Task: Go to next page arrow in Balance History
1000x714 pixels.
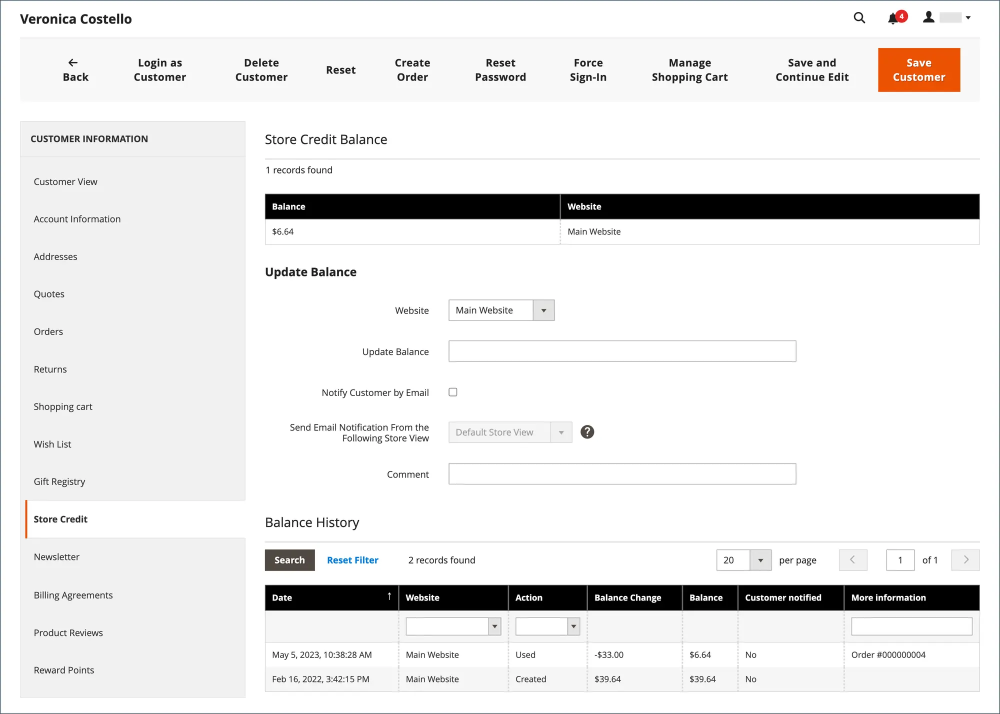Action: (965, 560)
